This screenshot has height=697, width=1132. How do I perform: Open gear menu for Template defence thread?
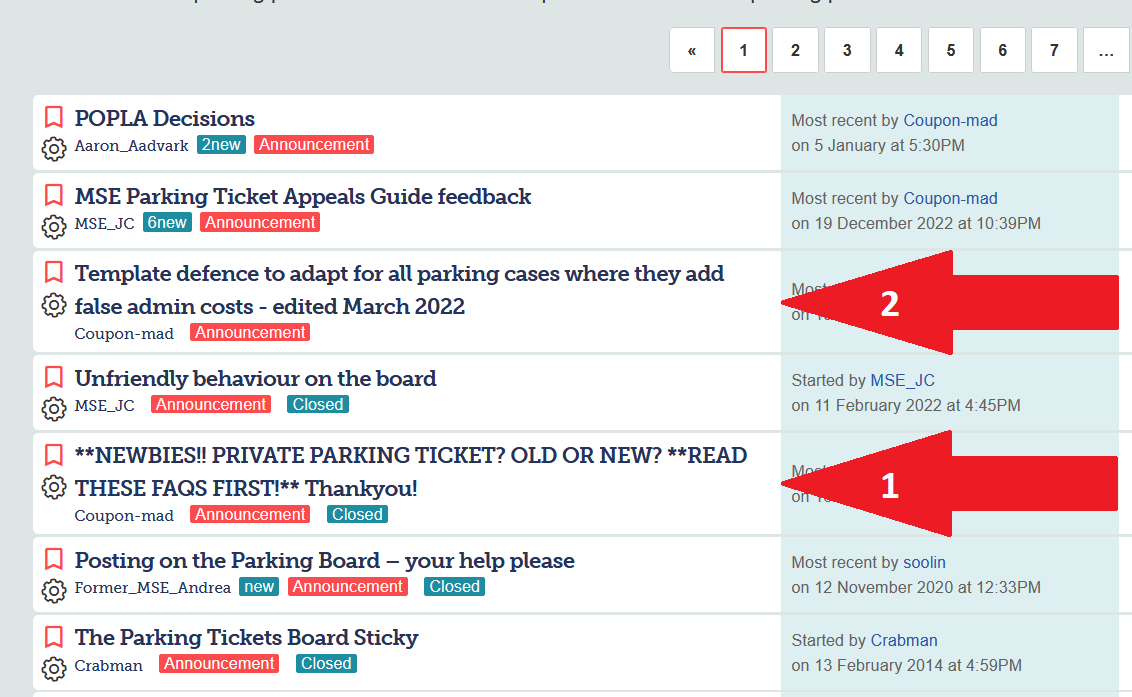(53, 305)
